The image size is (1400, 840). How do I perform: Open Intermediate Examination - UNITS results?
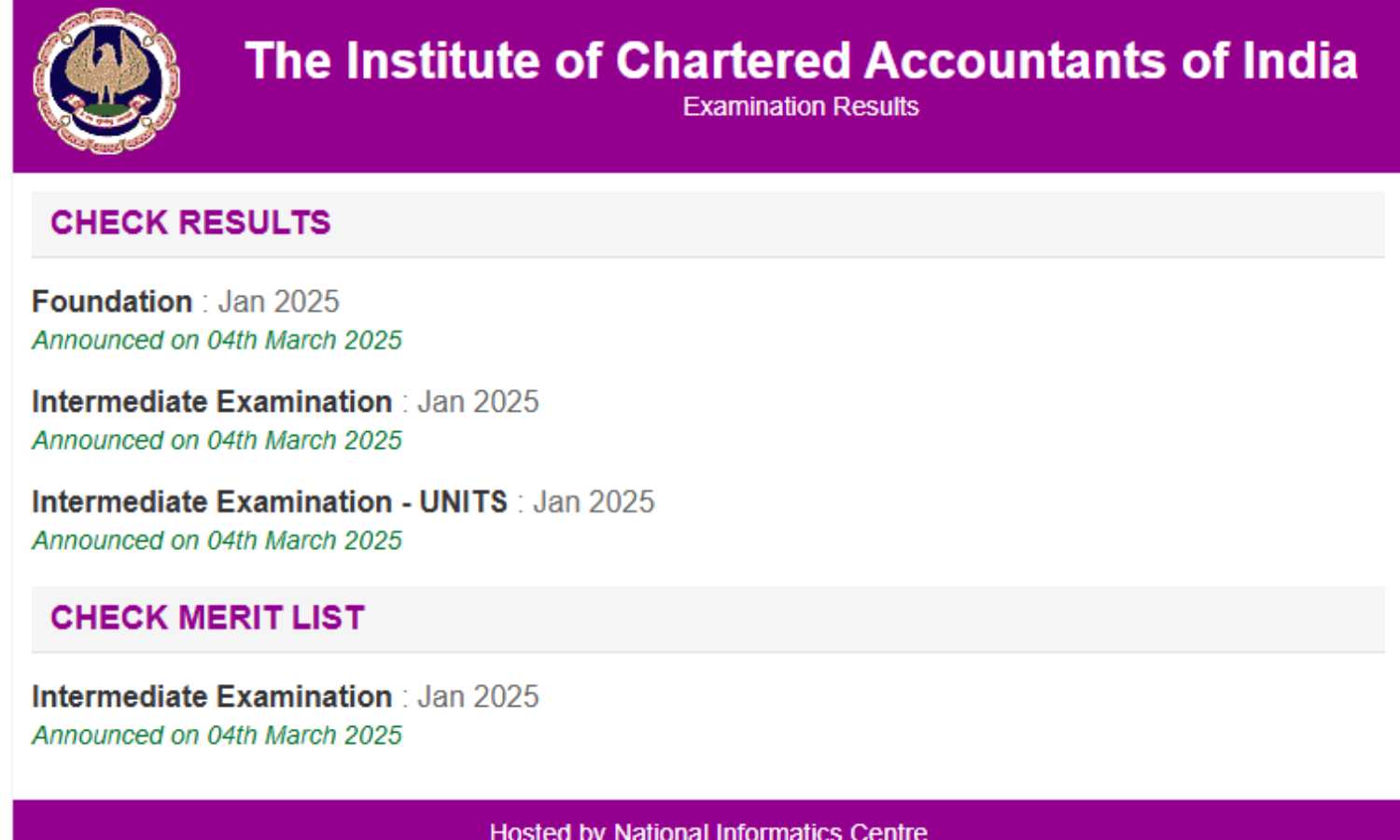click(269, 501)
